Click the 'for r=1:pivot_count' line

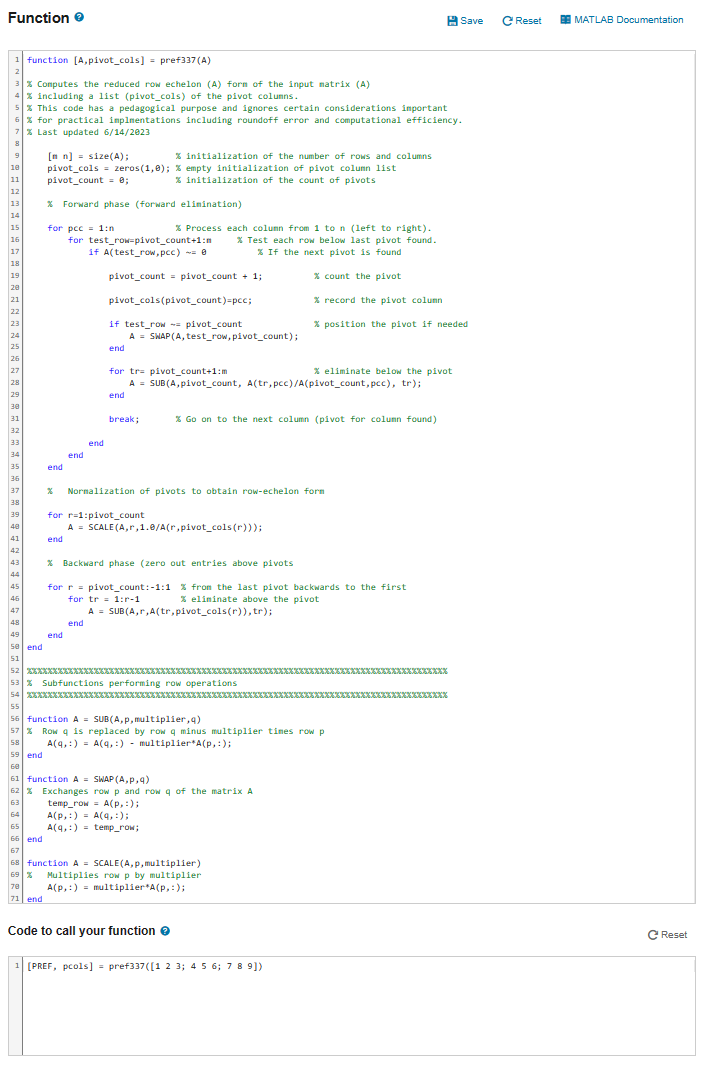[x=96, y=515]
